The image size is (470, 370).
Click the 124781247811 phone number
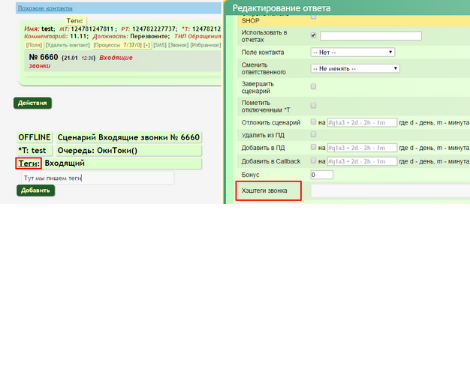[92, 29]
